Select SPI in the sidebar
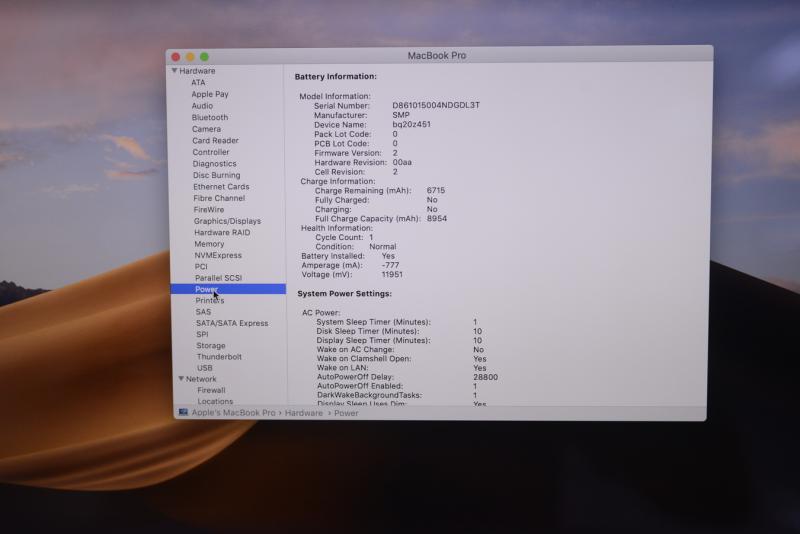 pos(202,334)
